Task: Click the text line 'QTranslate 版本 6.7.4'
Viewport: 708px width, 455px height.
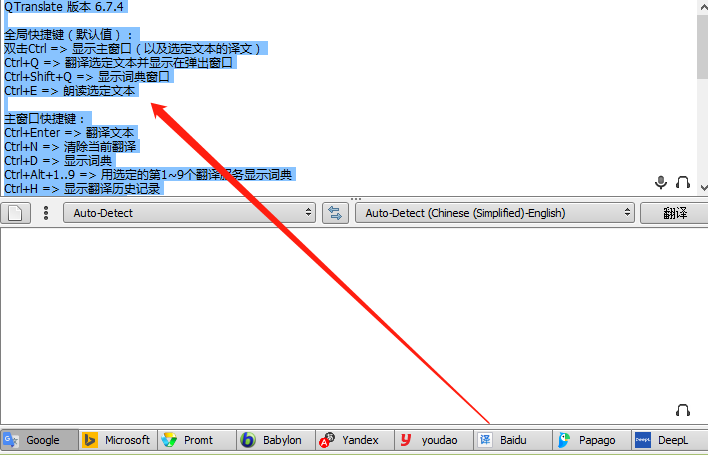Action: pos(64,6)
